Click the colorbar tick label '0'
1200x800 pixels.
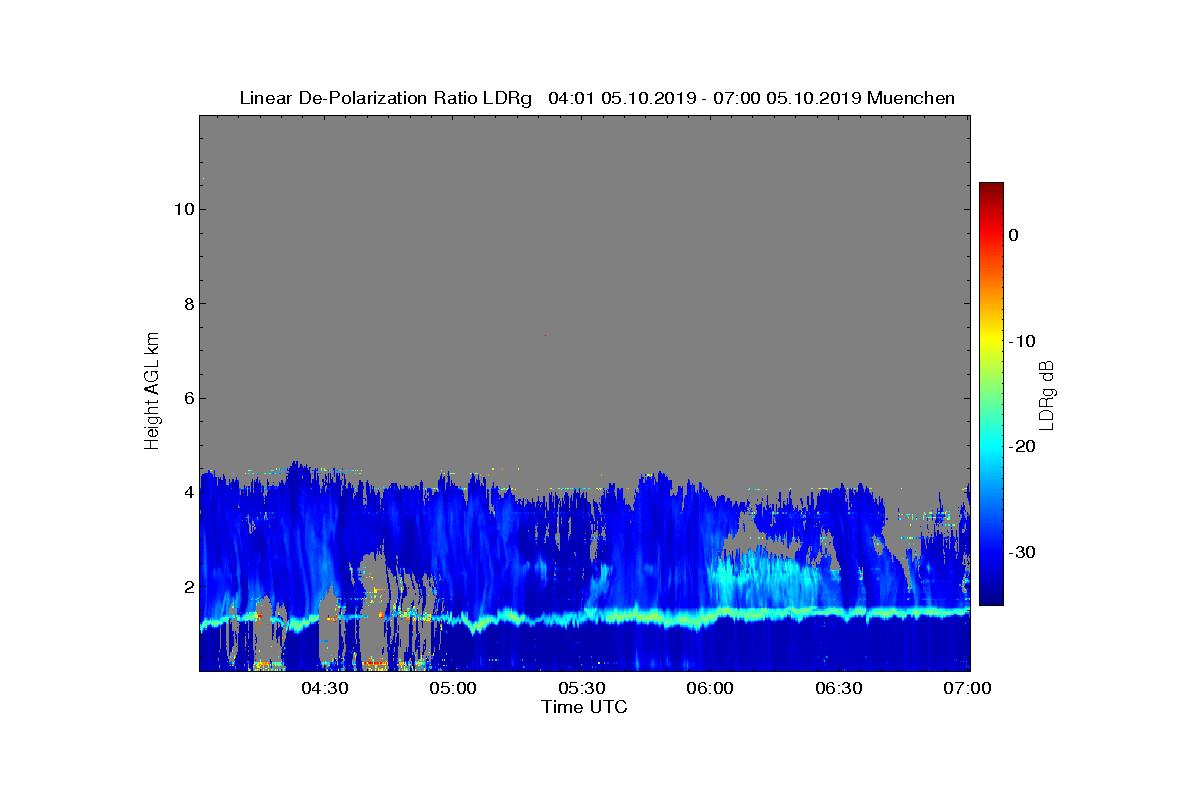click(1013, 235)
